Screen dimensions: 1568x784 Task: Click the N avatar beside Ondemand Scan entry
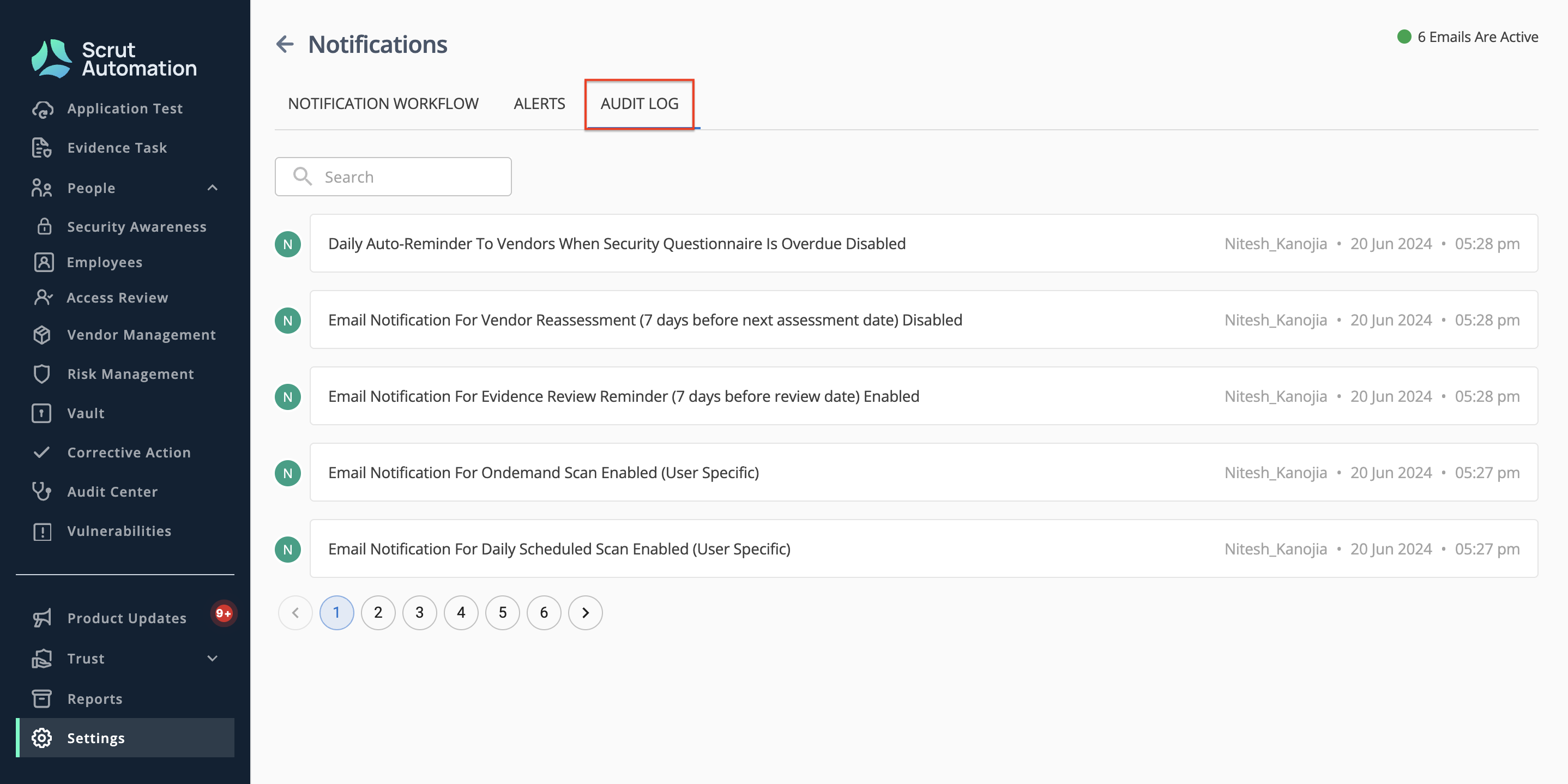[288, 474]
